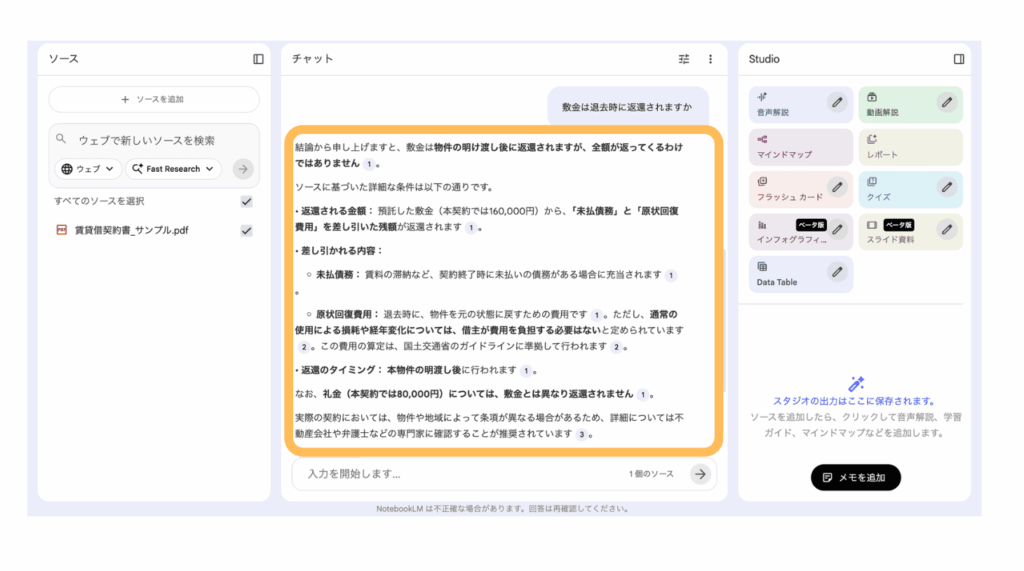The image size is (1024, 571).
Task: Open レポート tile
Action: tap(910, 147)
